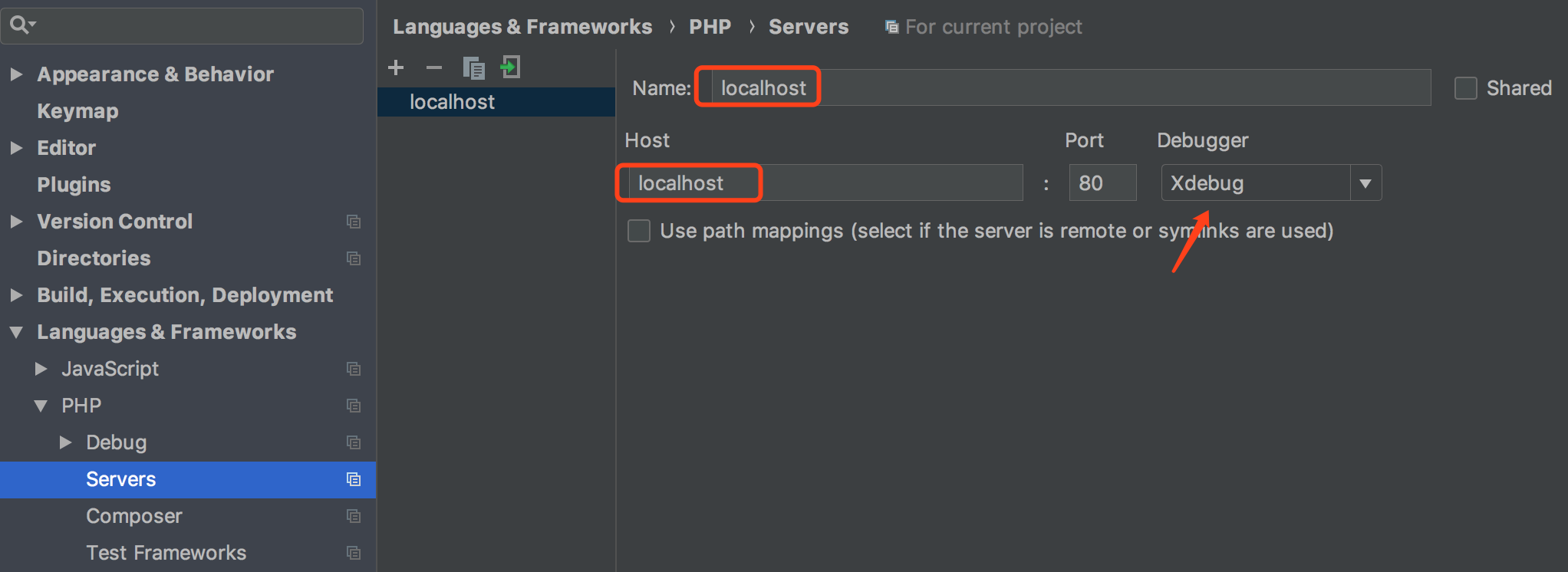The image size is (1568, 572).
Task: Expand the Appearance & Behavior section
Action: pos(16,74)
